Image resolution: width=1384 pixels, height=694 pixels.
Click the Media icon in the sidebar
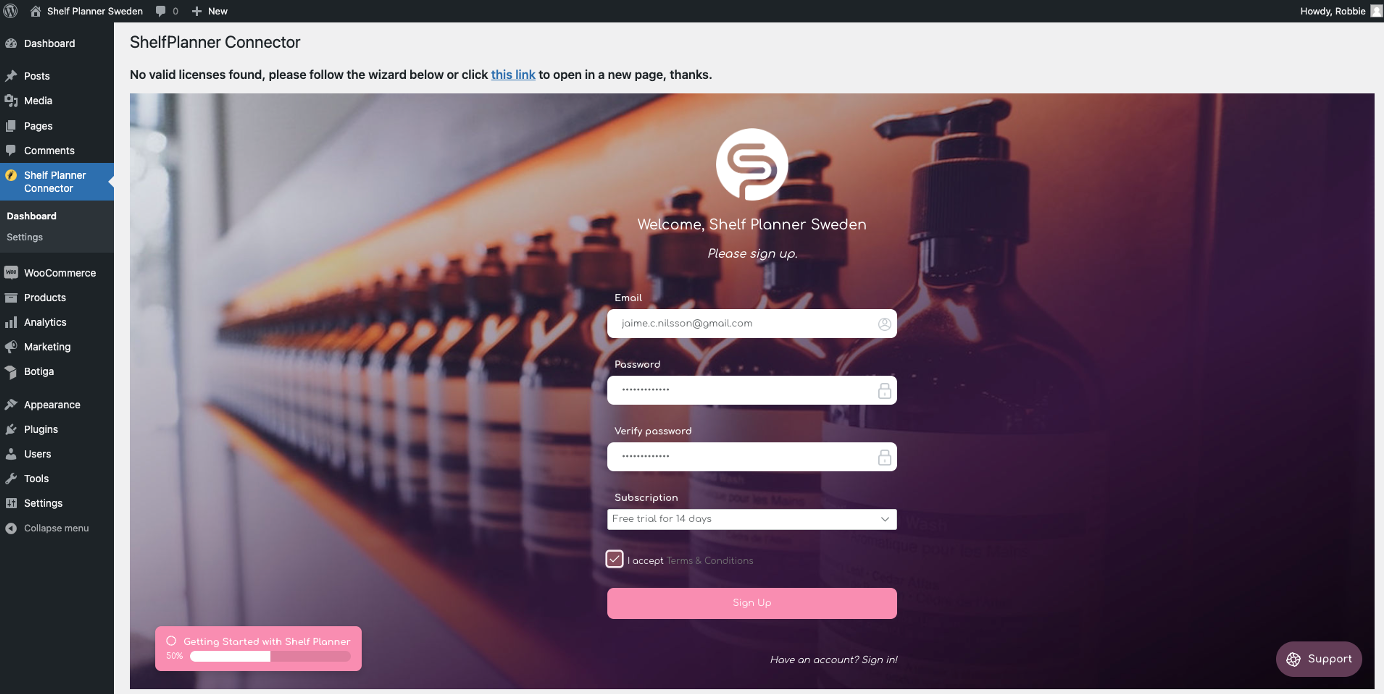point(11,101)
